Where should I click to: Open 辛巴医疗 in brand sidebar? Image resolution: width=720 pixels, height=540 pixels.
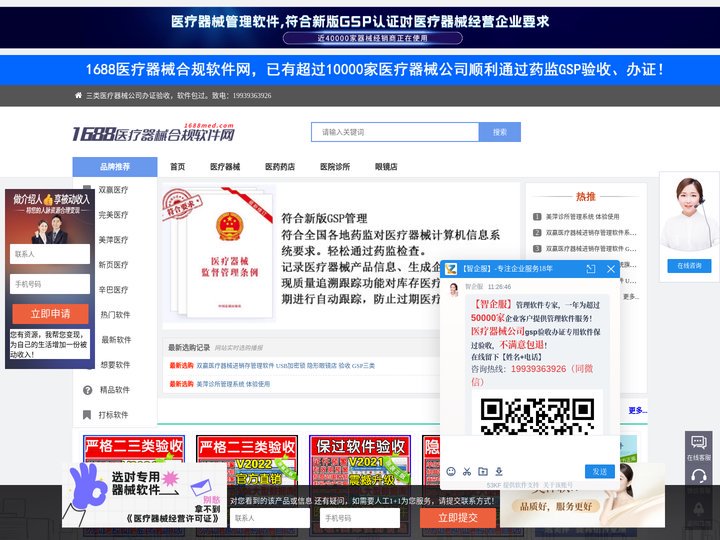coord(113,290)
